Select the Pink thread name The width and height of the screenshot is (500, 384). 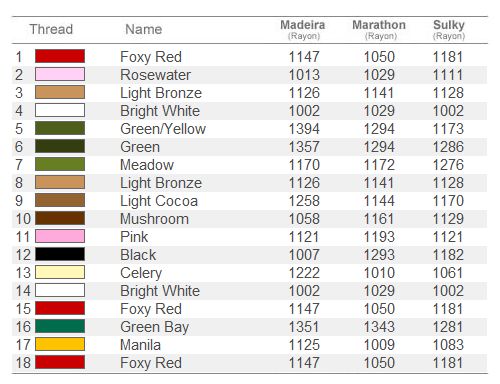coord(134,237)
